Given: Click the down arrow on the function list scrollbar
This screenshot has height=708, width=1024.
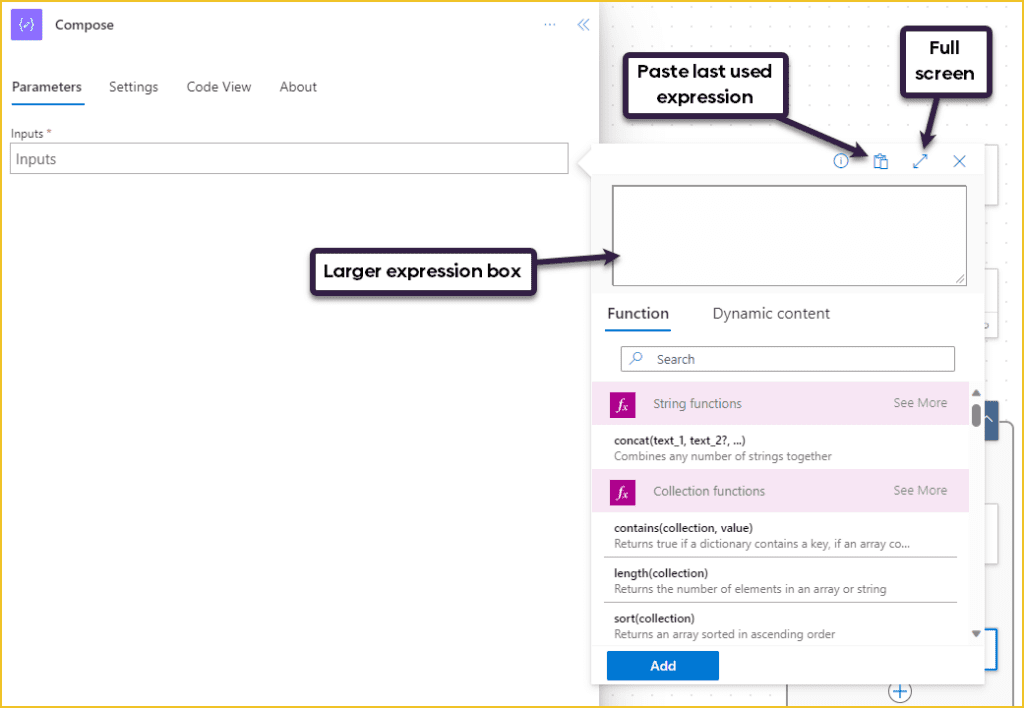Looking at the screenshot, I should tap(975, 633).
